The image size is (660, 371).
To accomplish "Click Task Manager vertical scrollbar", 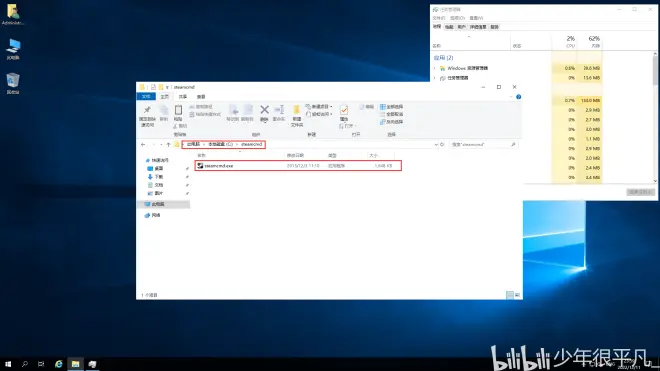I will 655,118.
